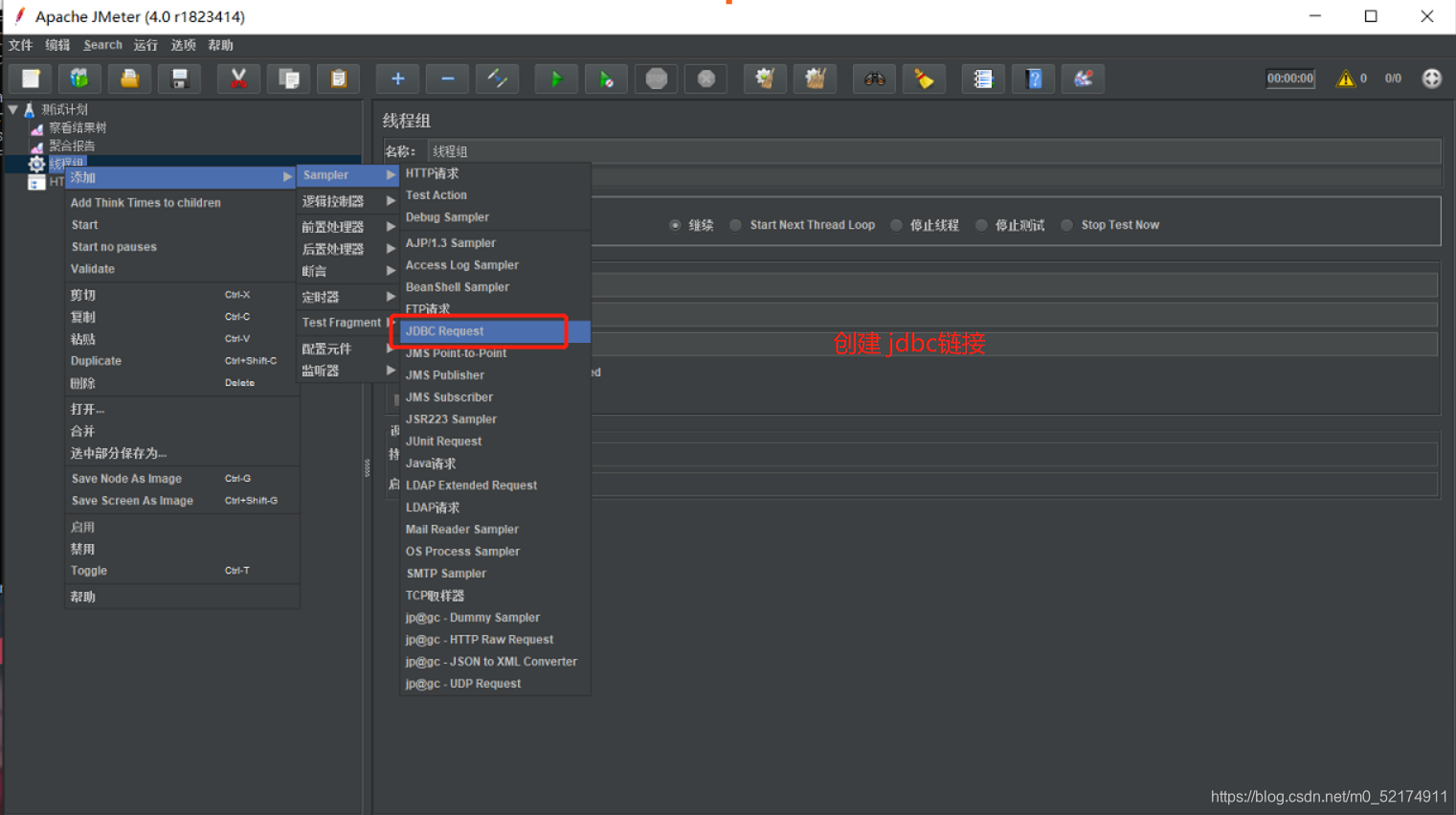Click the Copy toolbar icon
The height and width of the screenshot is (815, 1456).
coord(288,79)
